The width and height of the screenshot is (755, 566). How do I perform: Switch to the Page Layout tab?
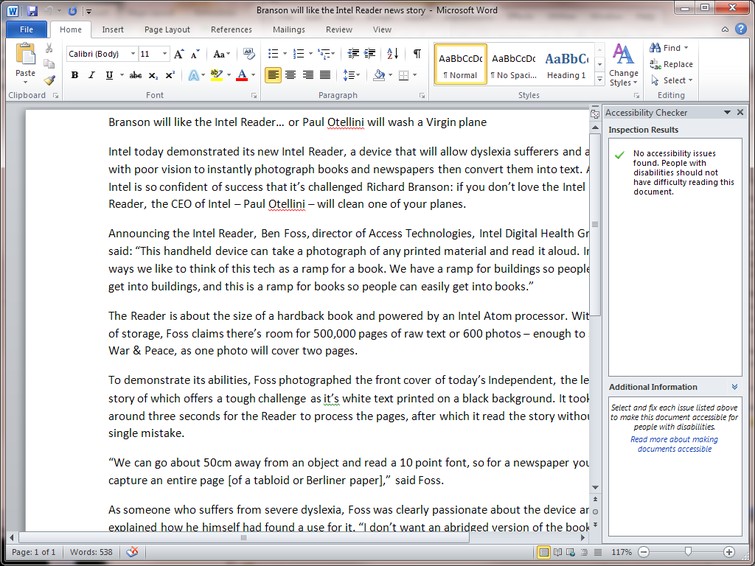(x=167, y=29)
